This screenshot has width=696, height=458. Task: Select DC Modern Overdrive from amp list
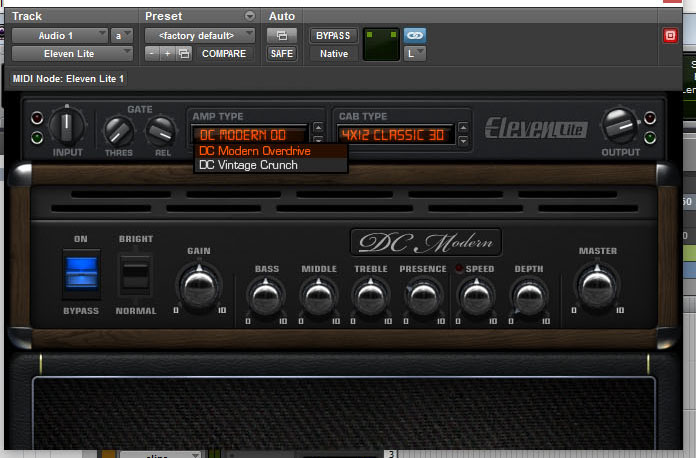[x=270, y=151]
